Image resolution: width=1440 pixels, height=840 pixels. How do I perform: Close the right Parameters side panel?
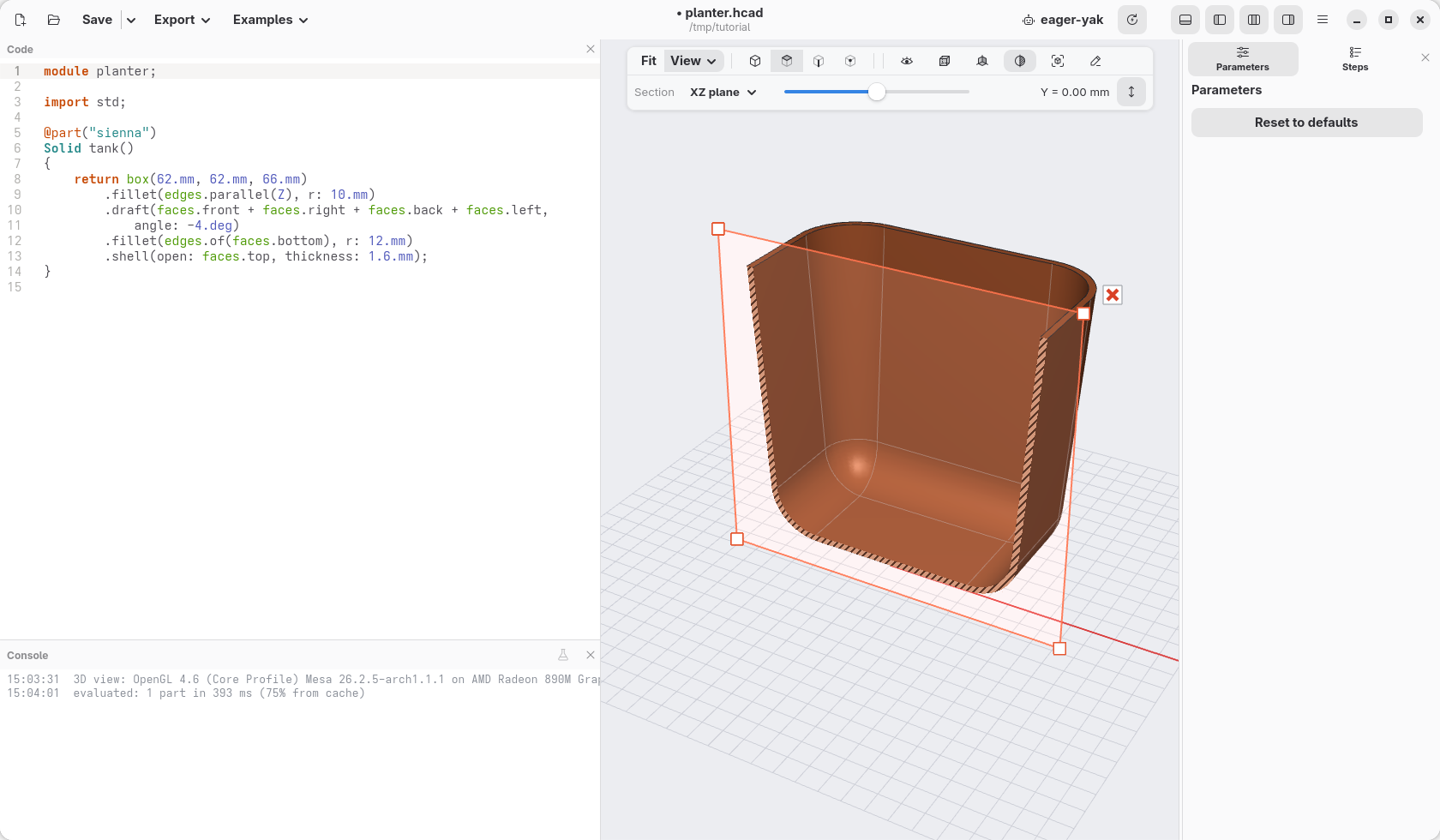(x=1425, y=57)
